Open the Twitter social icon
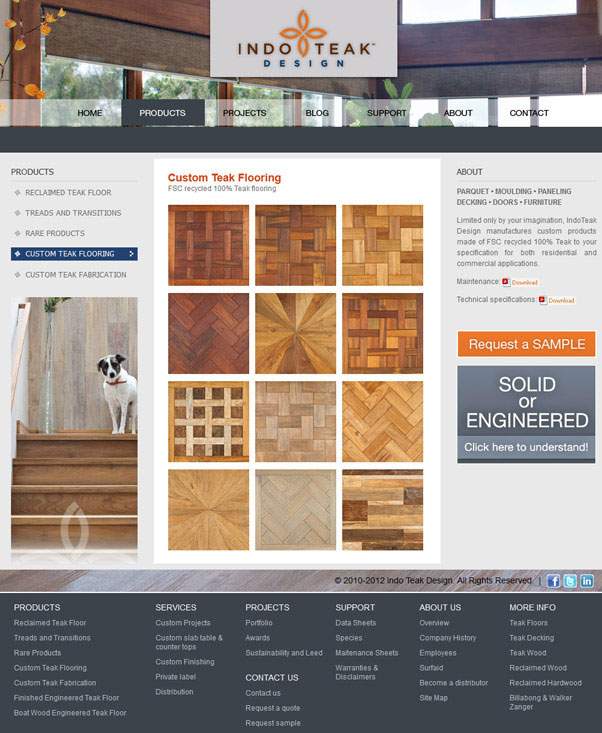 tap(570, 581)
